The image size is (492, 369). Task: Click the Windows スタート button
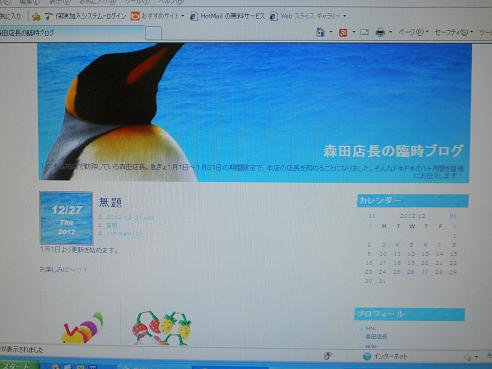point(19,365)
